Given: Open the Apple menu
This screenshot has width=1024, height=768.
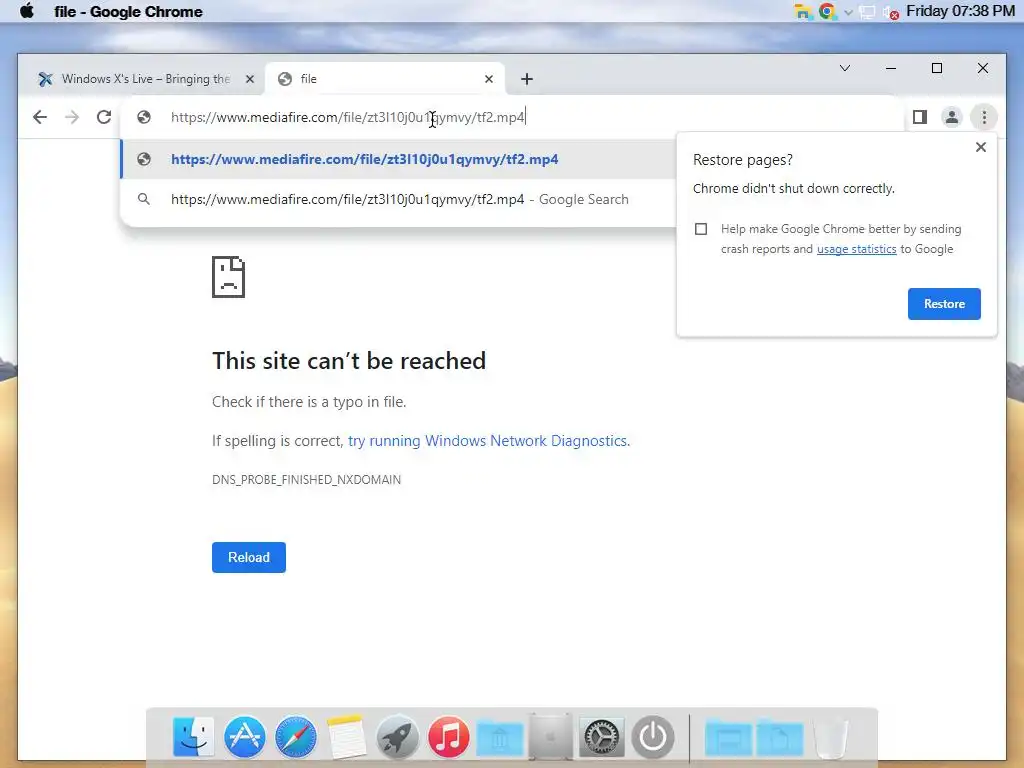Looking at the screenshot, I should click(27, 11).
